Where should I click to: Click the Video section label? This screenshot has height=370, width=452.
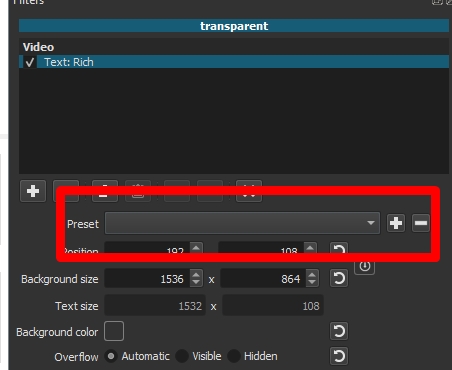coord(38,47)
